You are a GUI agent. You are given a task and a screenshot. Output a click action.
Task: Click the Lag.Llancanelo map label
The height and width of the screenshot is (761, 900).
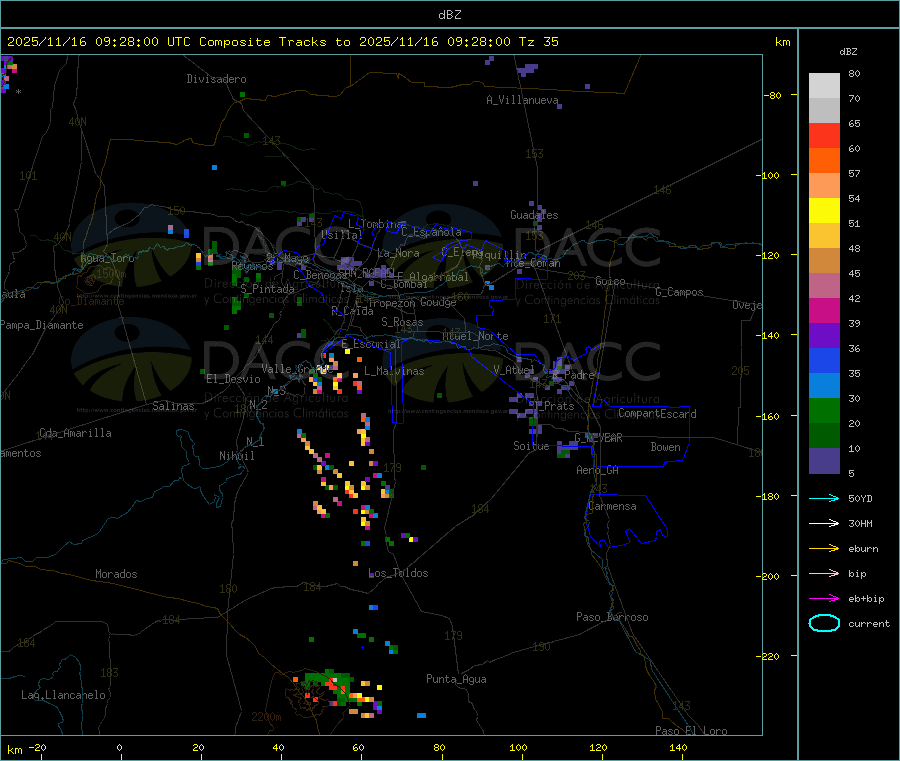tap(63, 695)
